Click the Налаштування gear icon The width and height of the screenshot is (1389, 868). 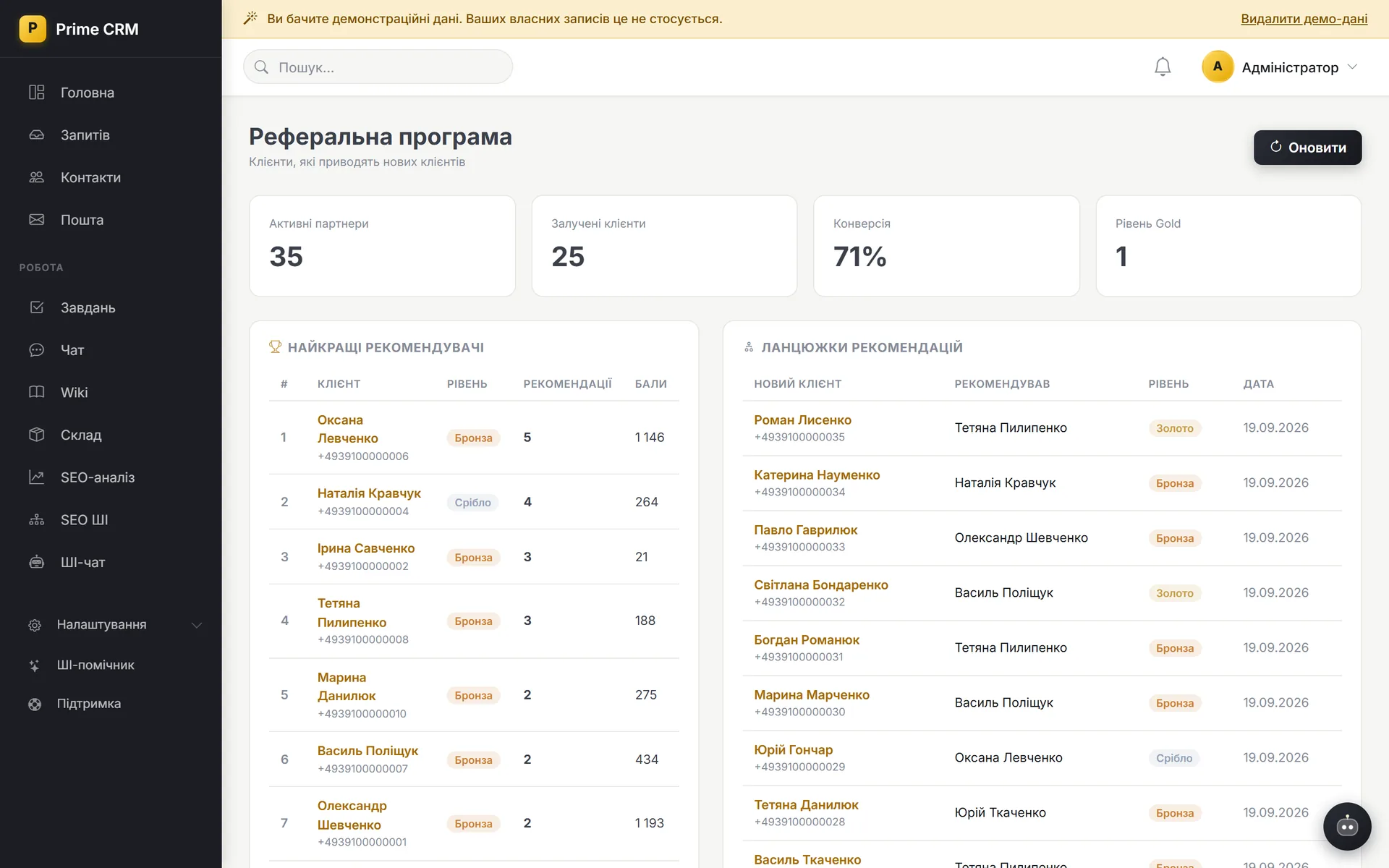[35, 625]
